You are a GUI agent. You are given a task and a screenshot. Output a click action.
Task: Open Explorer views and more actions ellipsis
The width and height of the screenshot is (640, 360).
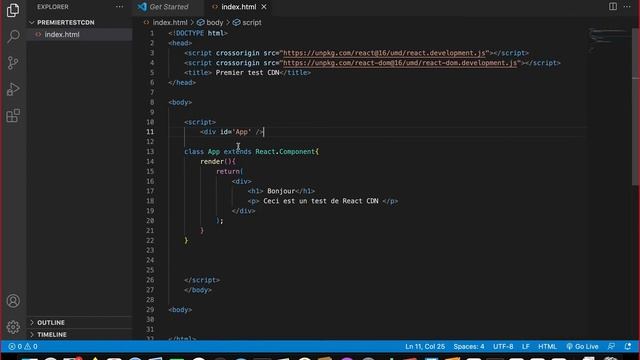pos(119,7)
